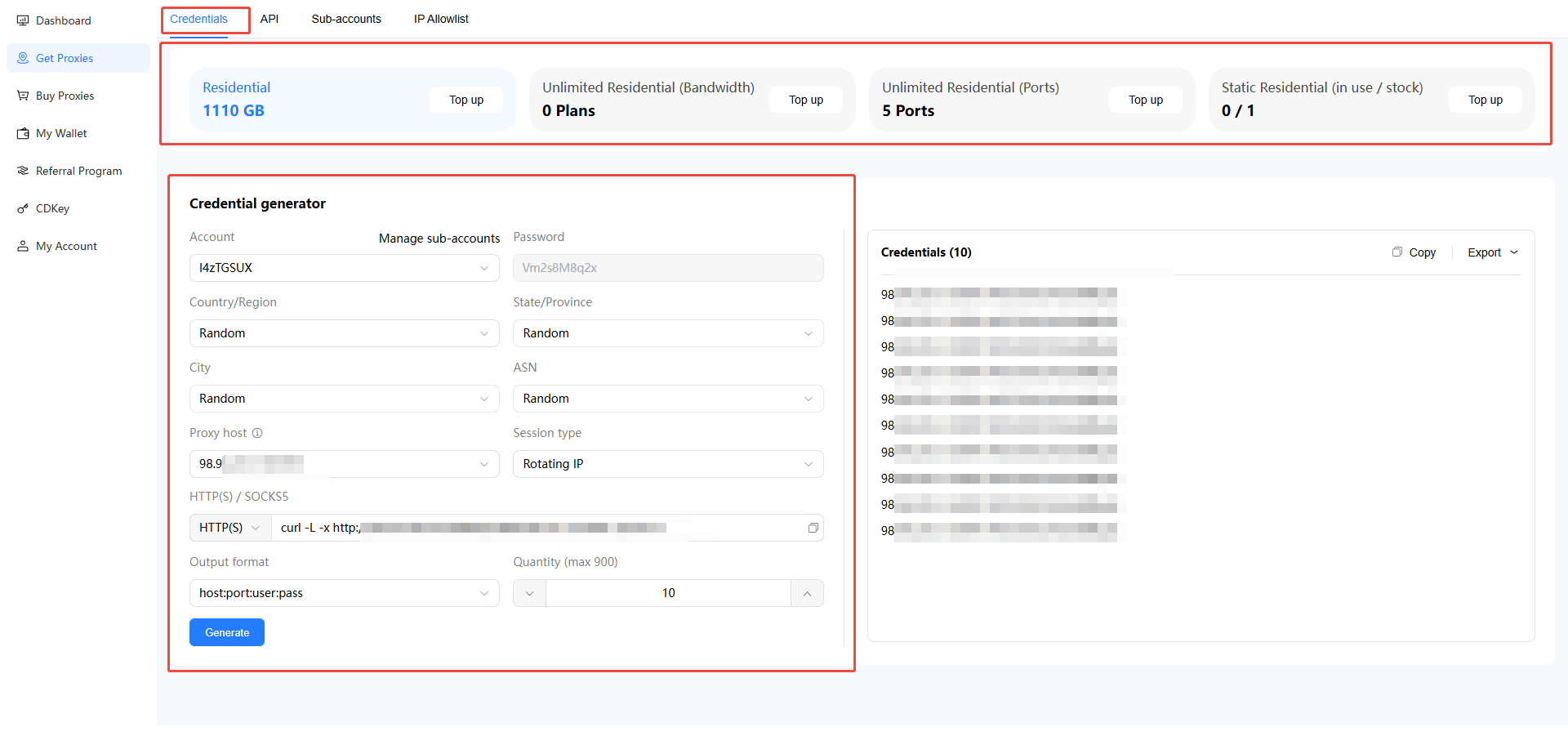Click the My Wallet icon

point(23,133)
